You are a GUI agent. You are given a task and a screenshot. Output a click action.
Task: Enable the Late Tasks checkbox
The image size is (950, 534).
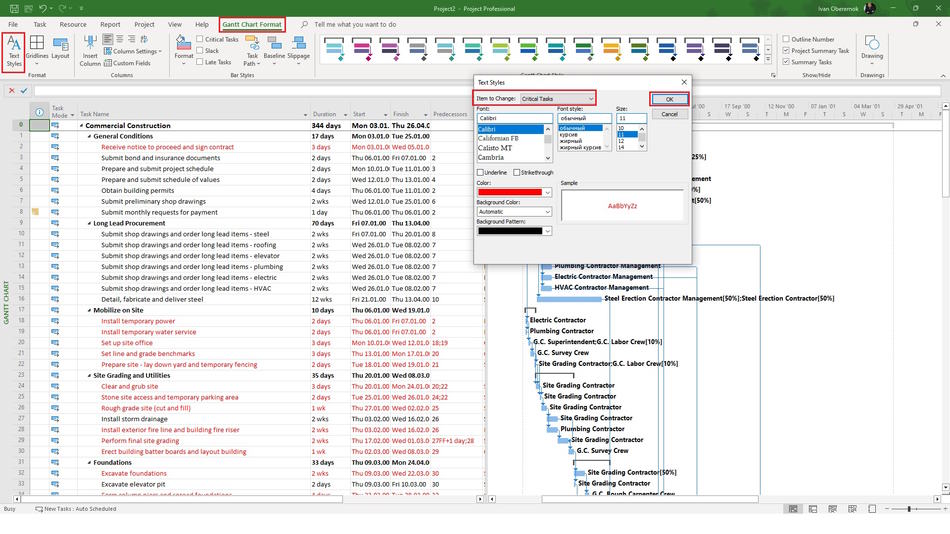point(199,62)
